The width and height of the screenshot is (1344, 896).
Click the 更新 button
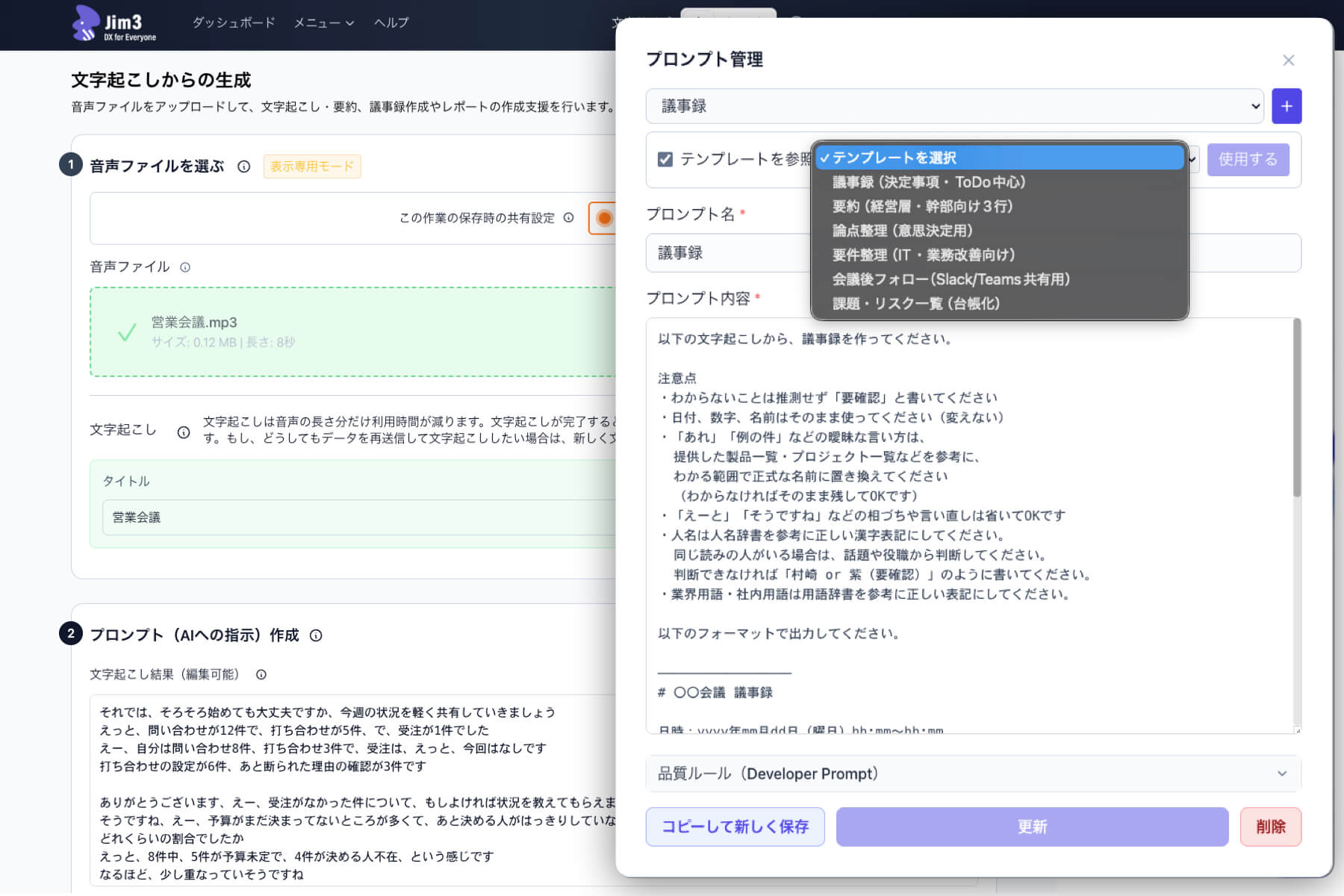pyautogui.click(x=1032, y=827)
